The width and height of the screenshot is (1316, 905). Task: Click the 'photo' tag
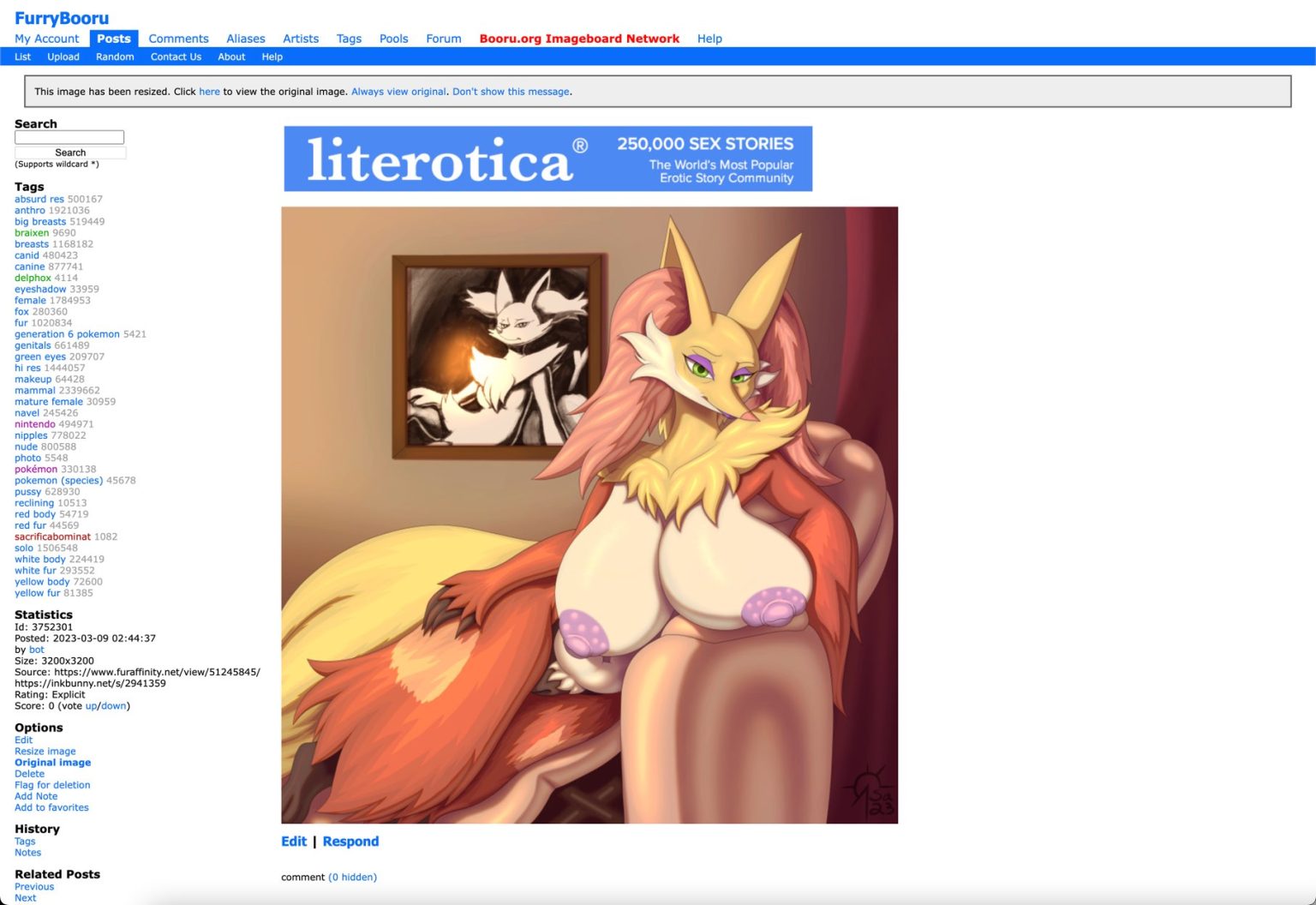pos(27,458)
